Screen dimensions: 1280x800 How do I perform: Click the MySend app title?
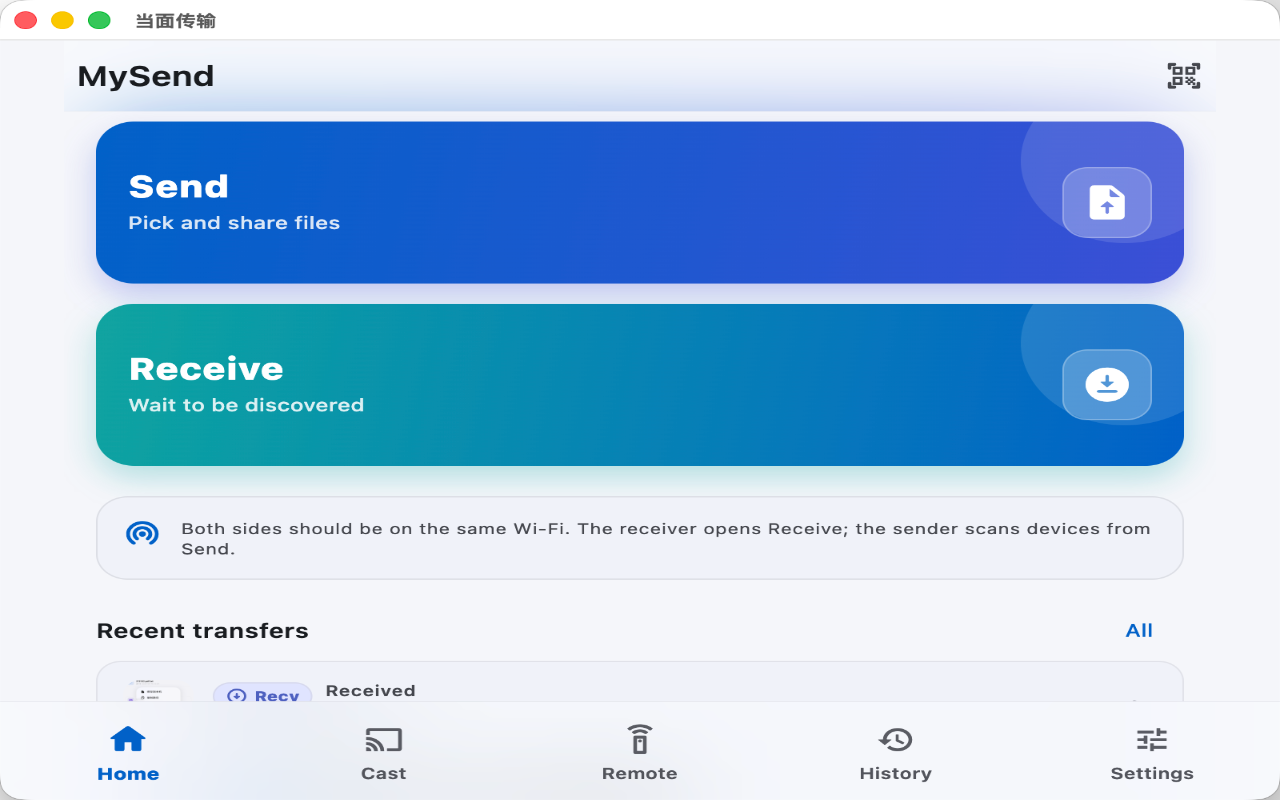pos(146,76)
